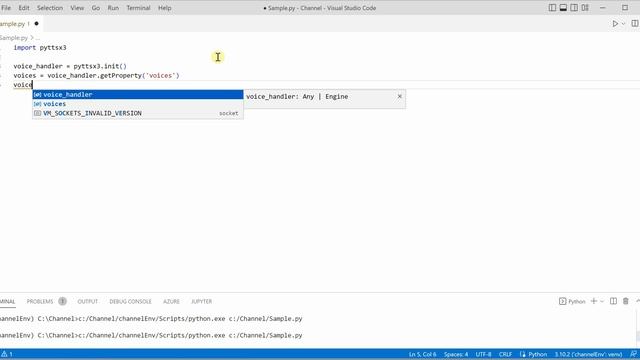Open the Terminal menu
The height and width of the screenshot is (360, 640).
tap(138, 8)
